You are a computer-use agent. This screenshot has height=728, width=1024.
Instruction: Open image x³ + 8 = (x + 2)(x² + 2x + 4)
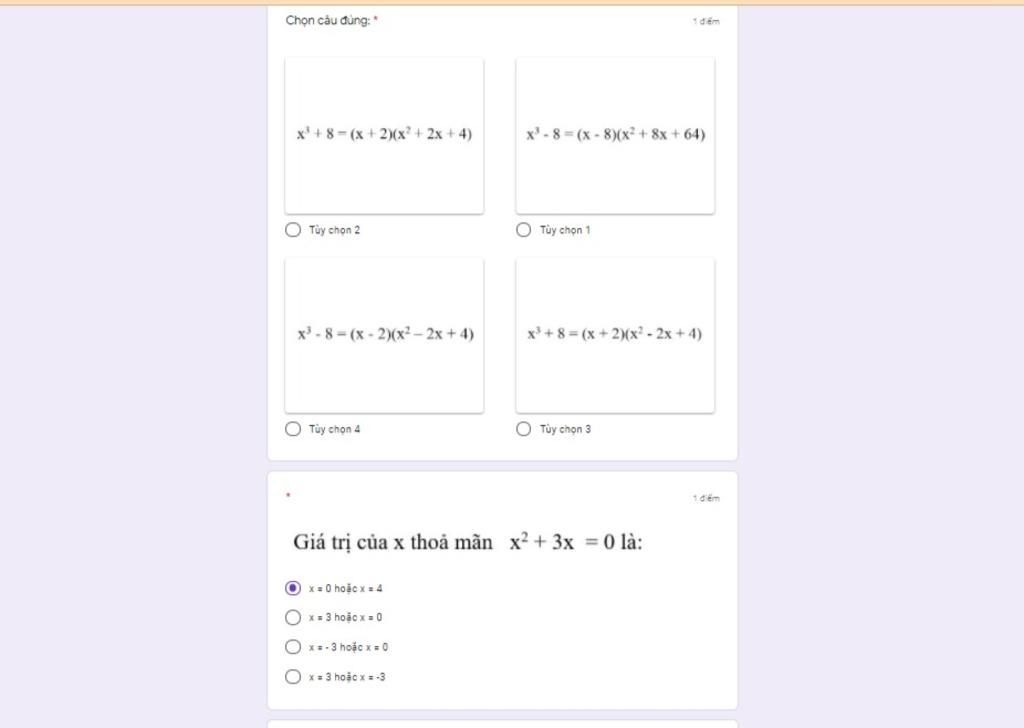tap(384, 135)
